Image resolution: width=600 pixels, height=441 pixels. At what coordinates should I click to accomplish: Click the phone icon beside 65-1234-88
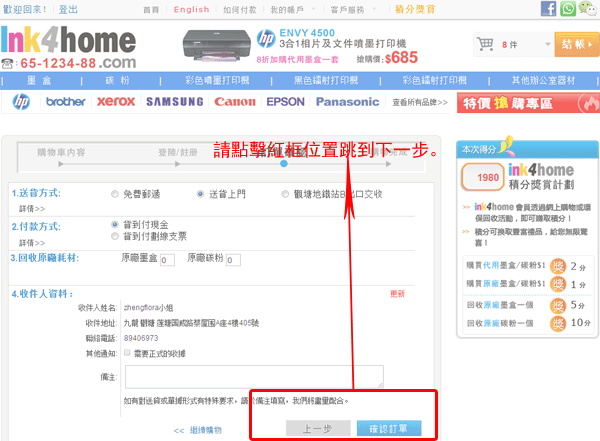click(x=7, y=64)
